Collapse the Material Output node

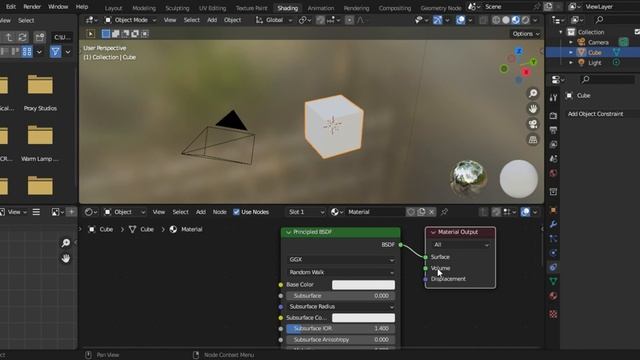[433, 232]
